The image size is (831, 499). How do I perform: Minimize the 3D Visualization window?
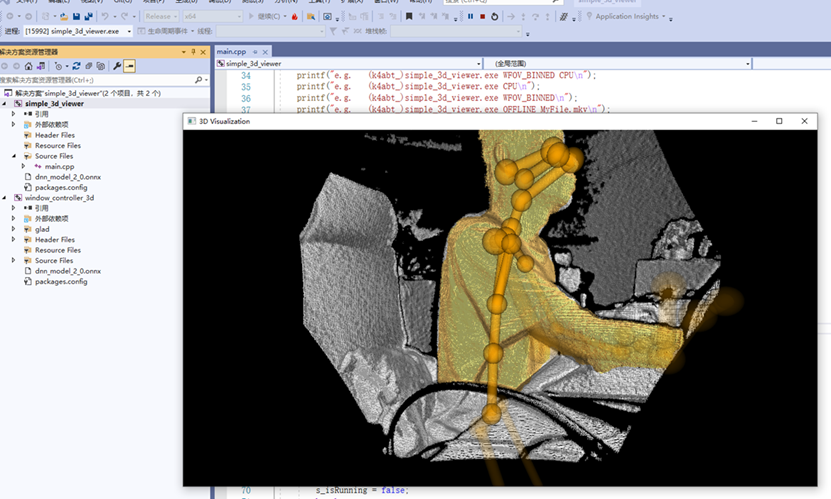pos(754,121)
